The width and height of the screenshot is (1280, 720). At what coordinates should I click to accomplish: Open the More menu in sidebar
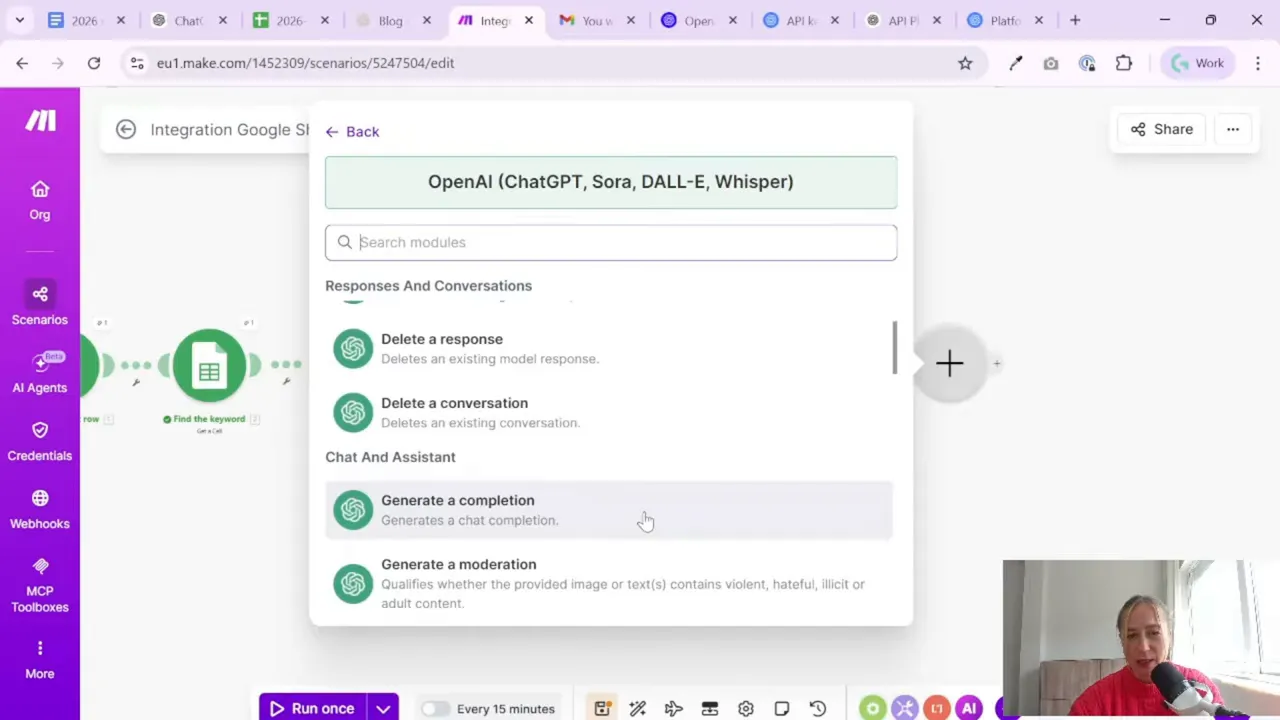[x=40, y=660]
